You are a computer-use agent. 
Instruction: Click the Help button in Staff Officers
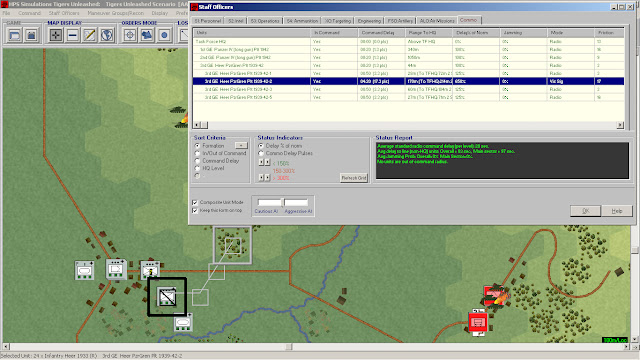coord(617,211)
